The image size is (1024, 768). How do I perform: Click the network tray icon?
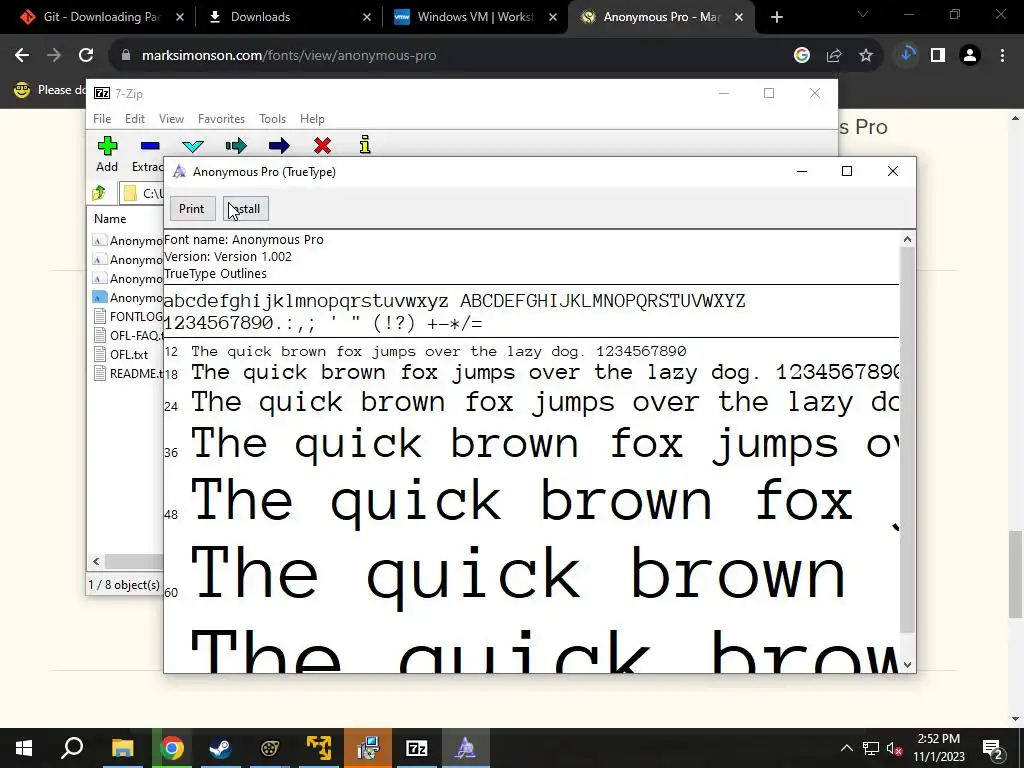coord(871,748)
